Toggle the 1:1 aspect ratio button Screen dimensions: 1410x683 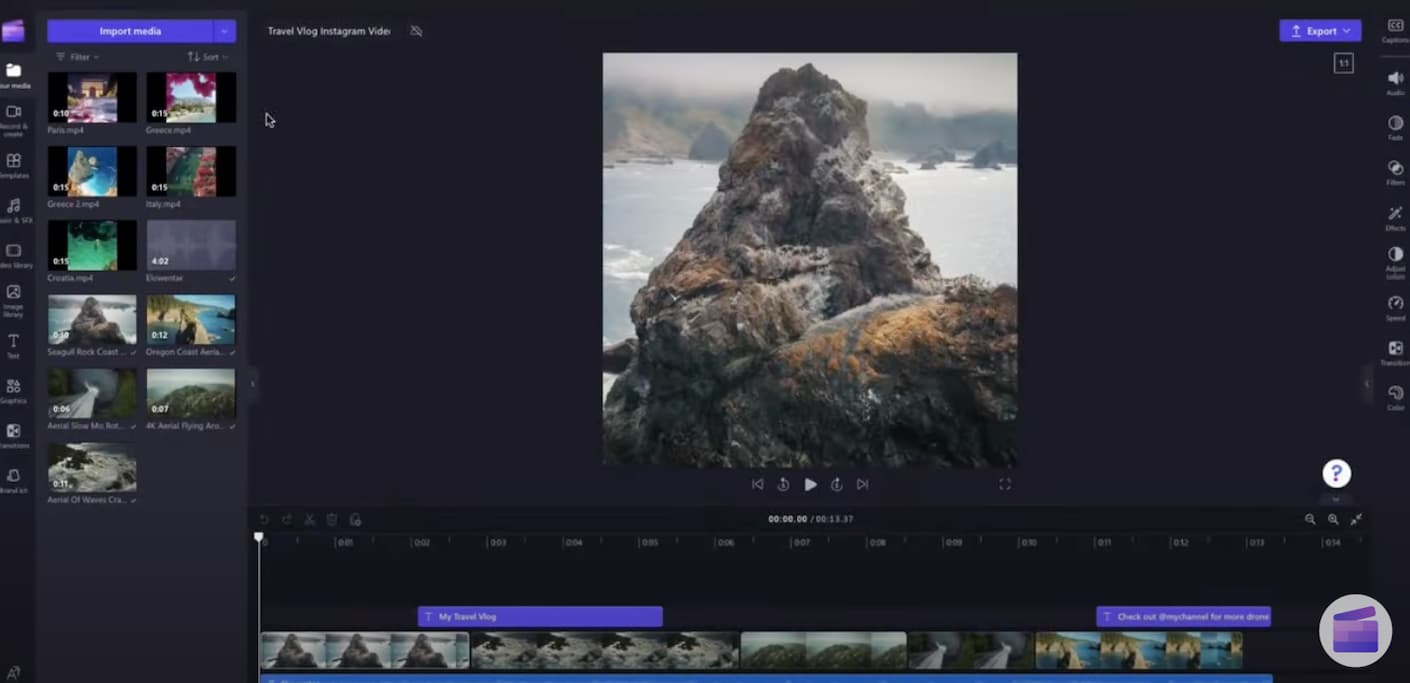pyautogui.click(x=1343, y=63)
